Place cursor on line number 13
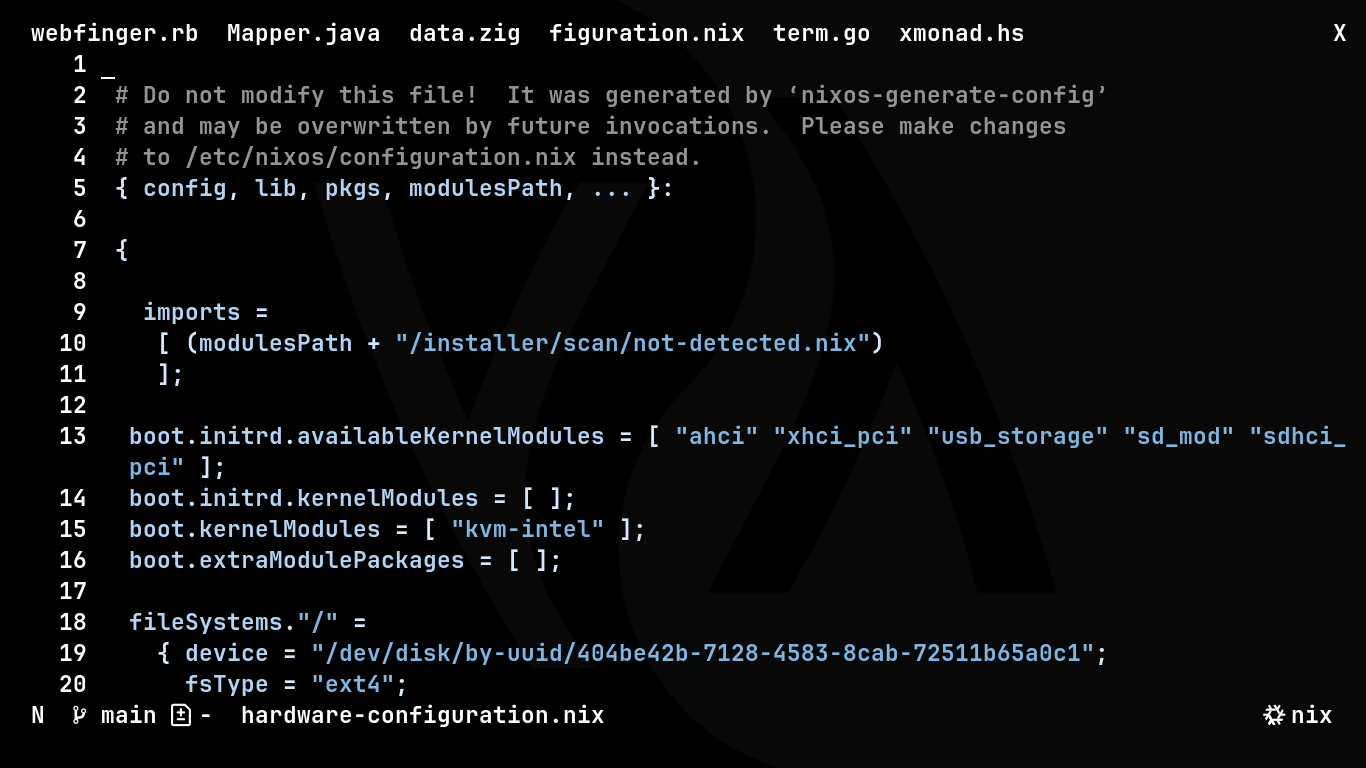 pos(72,436)
